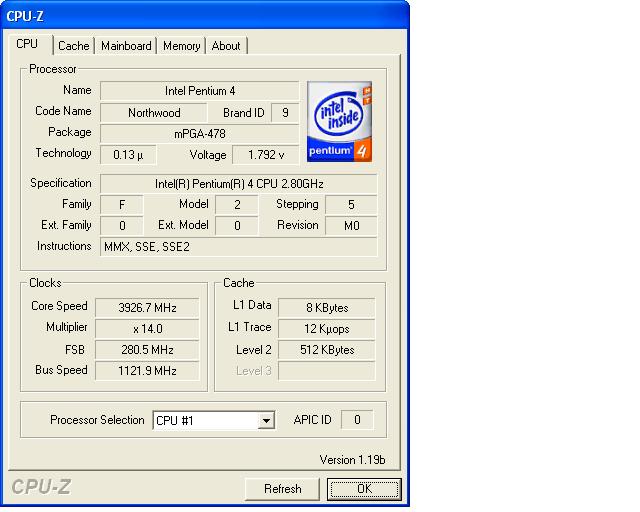Click the Level 2 cache value field
The height and width of the screenshot is (512, 640).
click(327, 350)
